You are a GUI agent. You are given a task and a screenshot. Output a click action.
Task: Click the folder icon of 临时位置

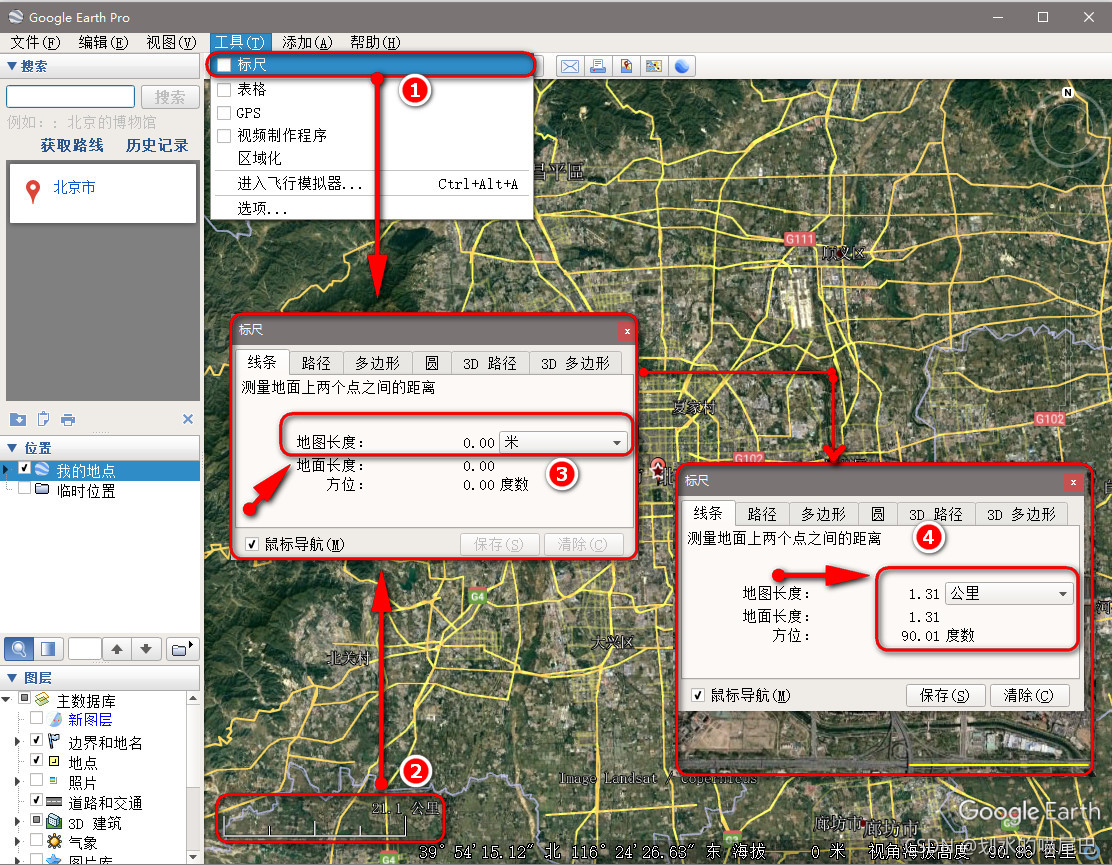(43, 489)
